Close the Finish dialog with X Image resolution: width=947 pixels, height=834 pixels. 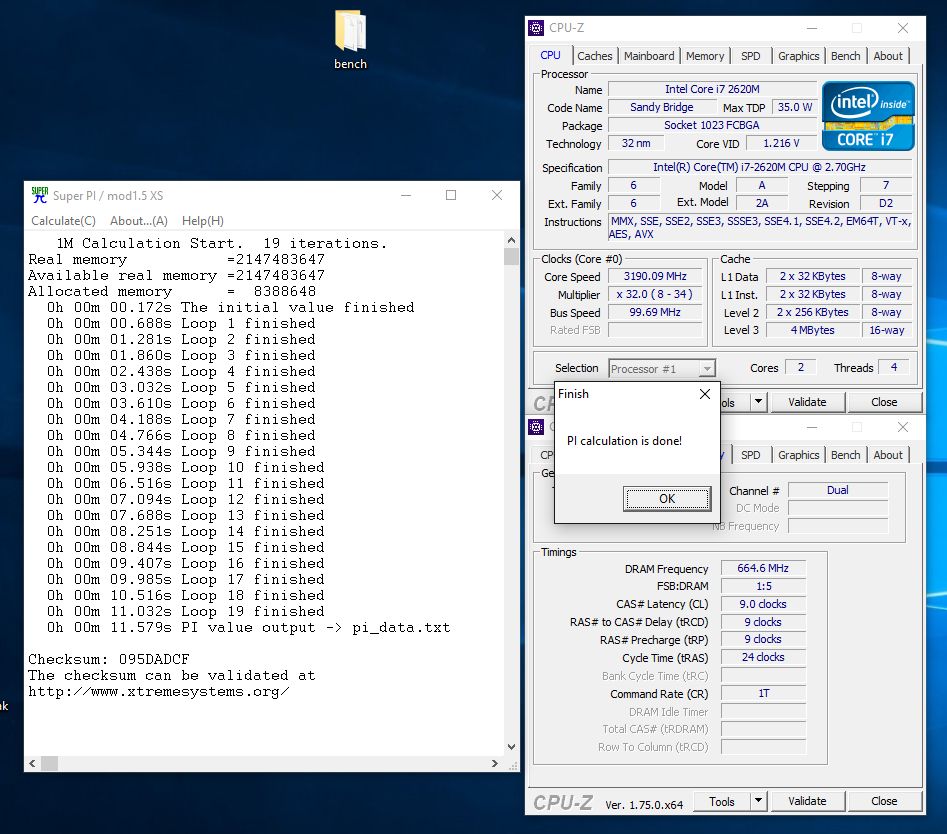pyautogui.click(x=705, y=394)
